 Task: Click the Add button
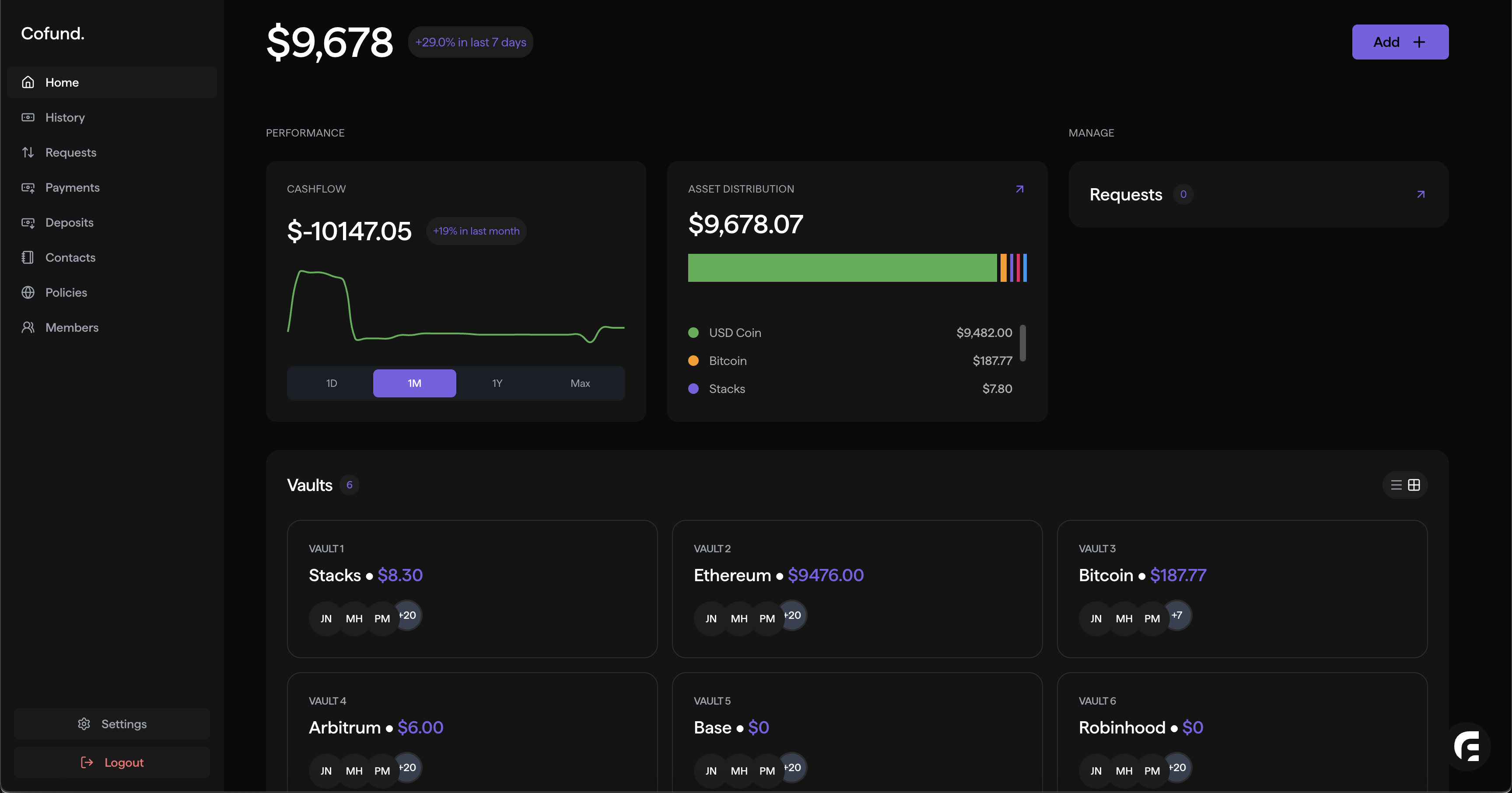(1400, 42)
